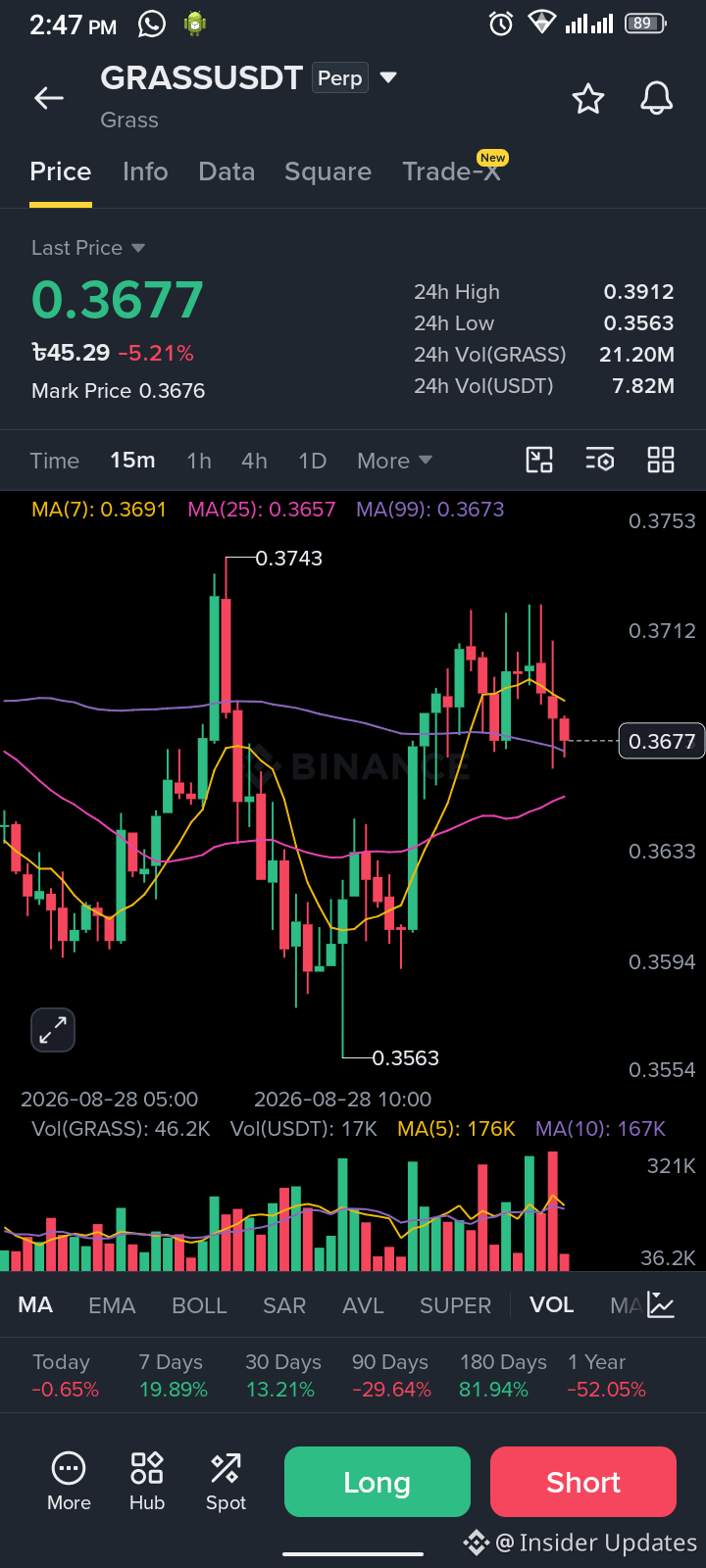Open chart indicator settings icon

600,460
